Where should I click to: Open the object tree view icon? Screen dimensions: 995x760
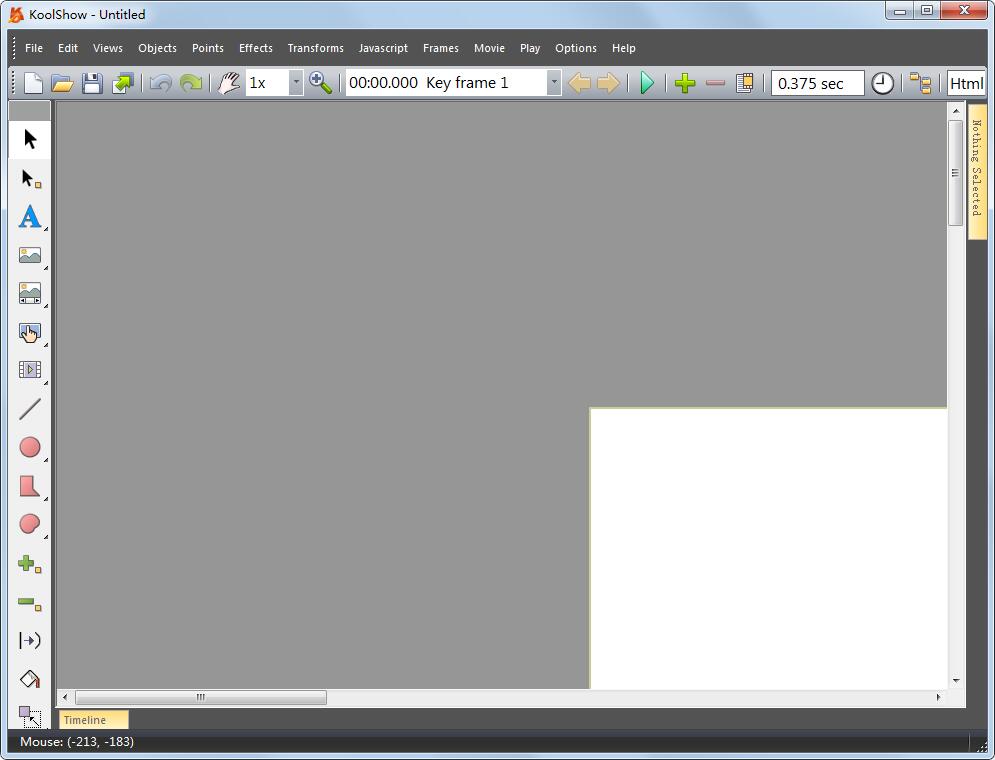point(920,83)
